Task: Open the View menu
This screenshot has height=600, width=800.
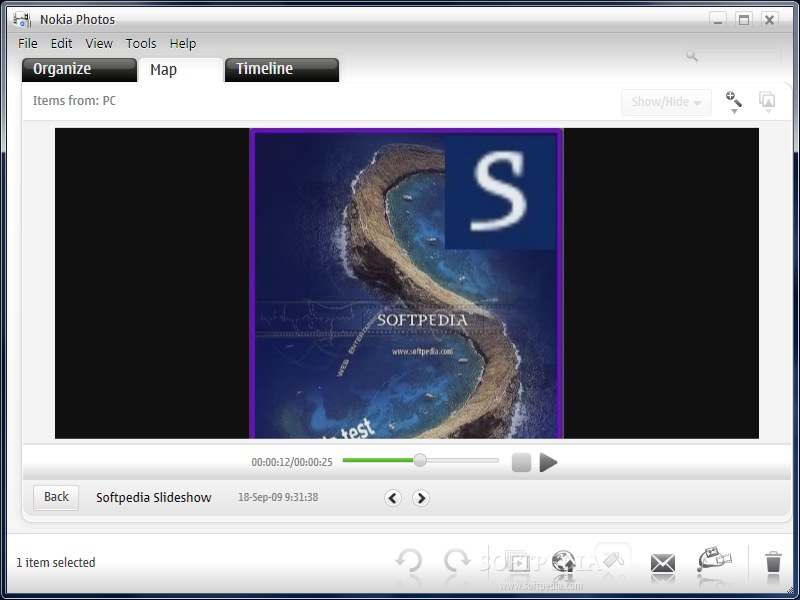Action: (x=99, y=43)
